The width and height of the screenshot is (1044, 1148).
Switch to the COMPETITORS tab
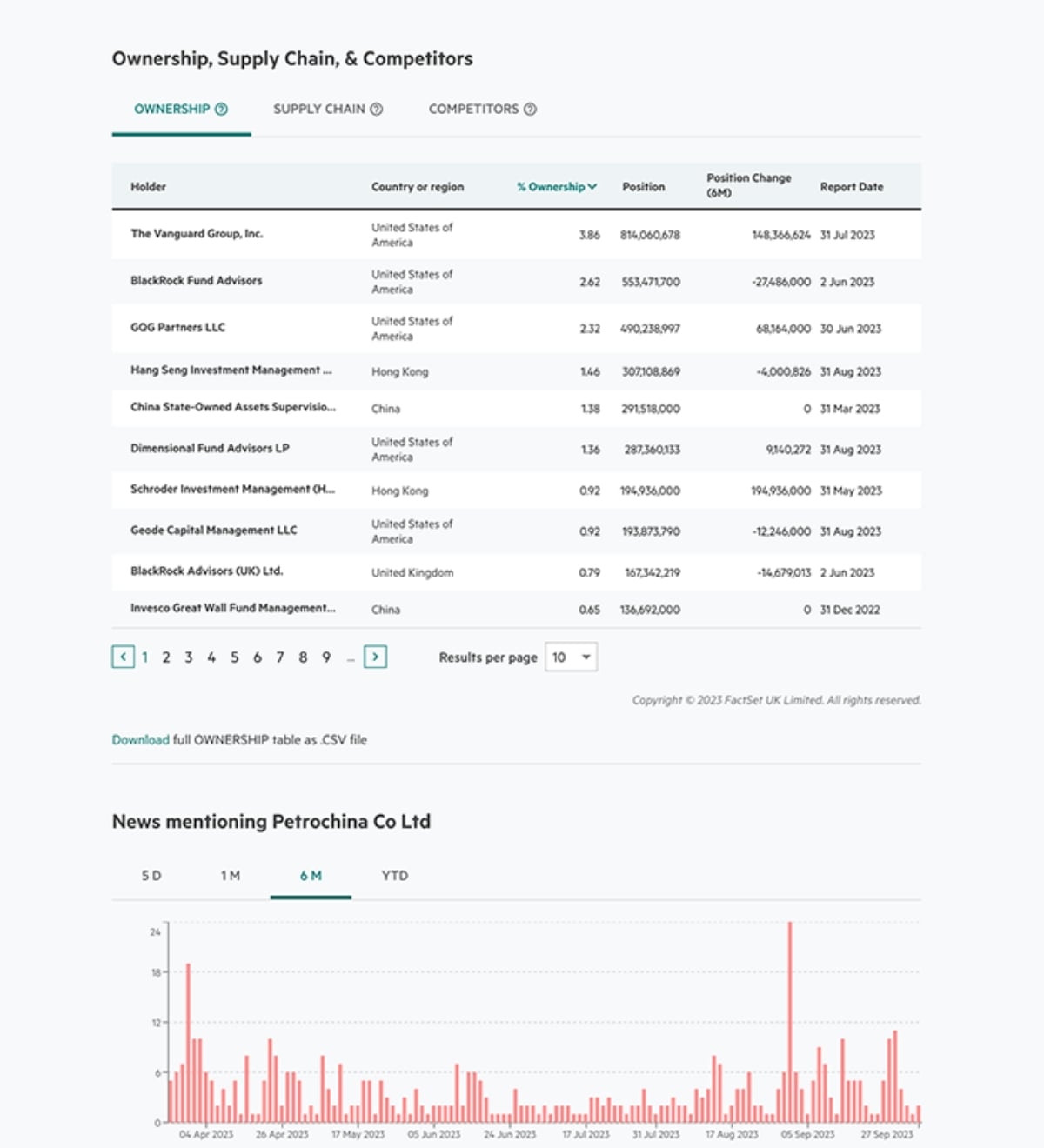[483, 110]
